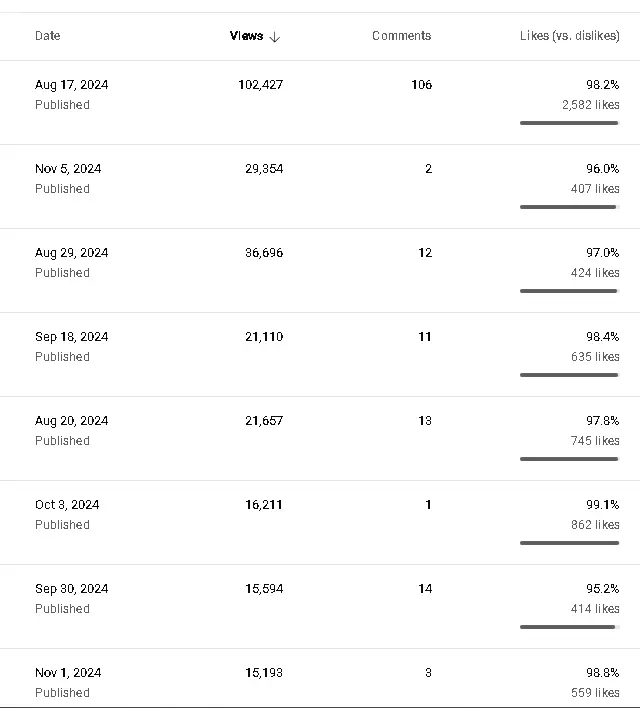This screenshot has width=640, height=708.
Task: Click the 95.2% likes ratio bar
Action: (569, 627)
